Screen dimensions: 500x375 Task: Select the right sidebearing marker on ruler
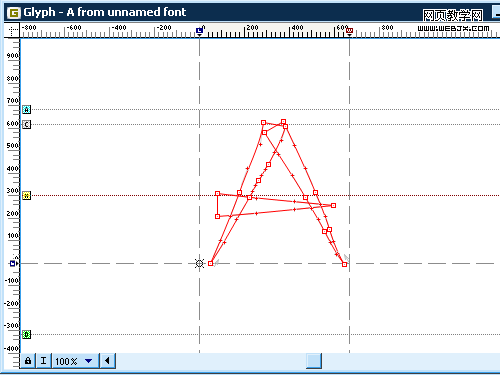click(349, 31)
